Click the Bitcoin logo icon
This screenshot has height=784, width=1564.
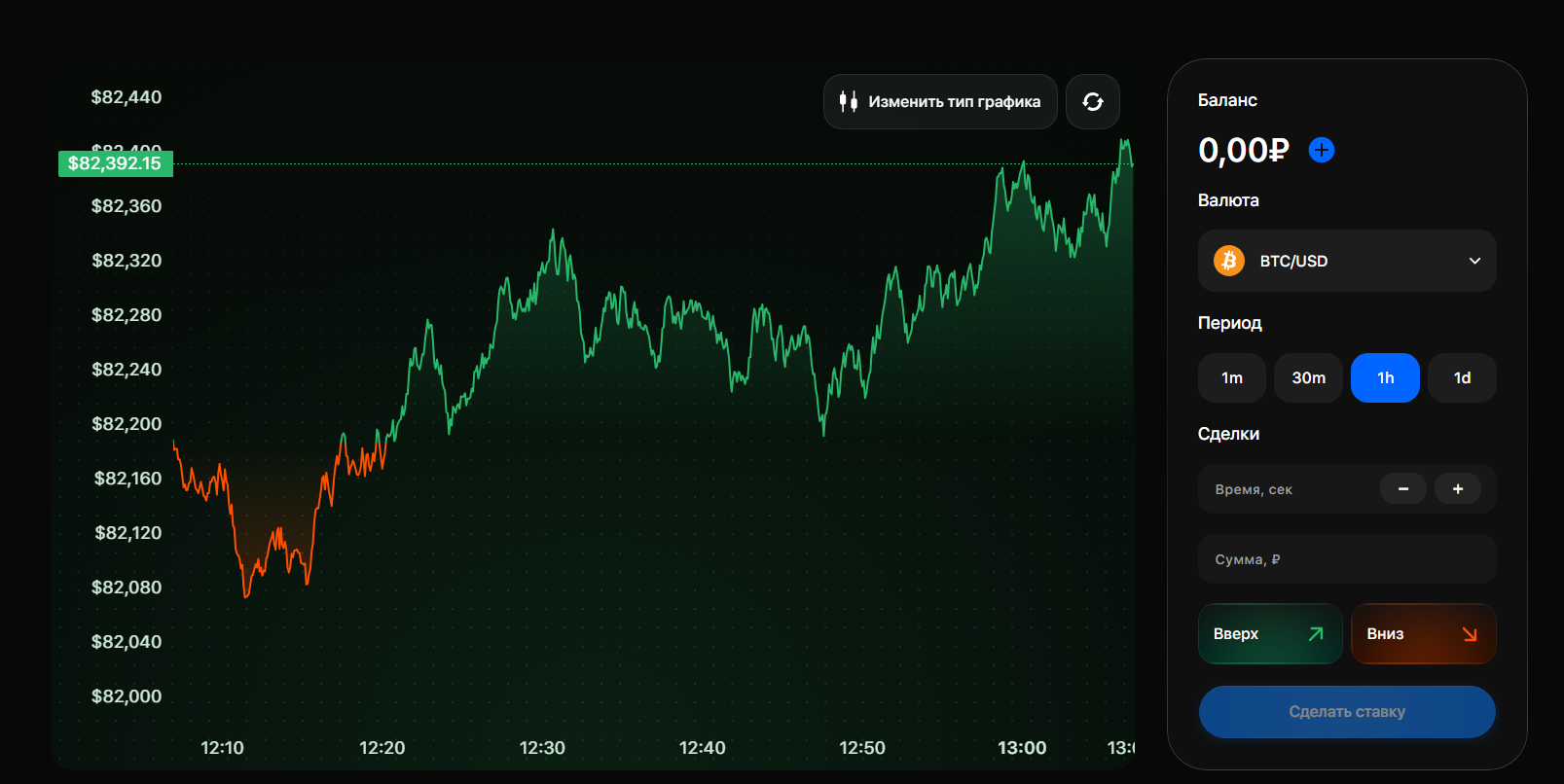[x=1229, y=261]
